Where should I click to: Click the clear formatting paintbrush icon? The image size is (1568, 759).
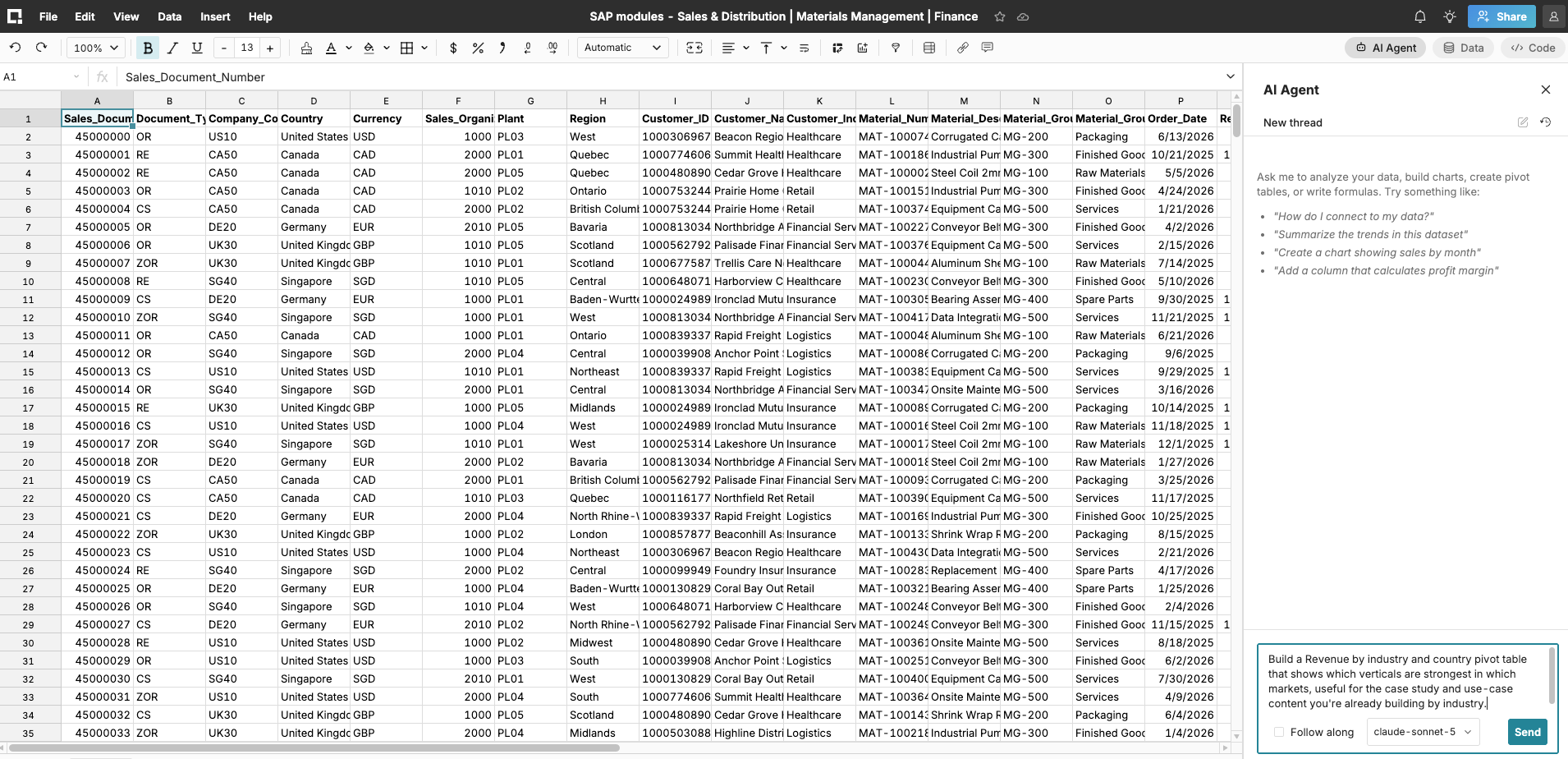coord(306,48)
